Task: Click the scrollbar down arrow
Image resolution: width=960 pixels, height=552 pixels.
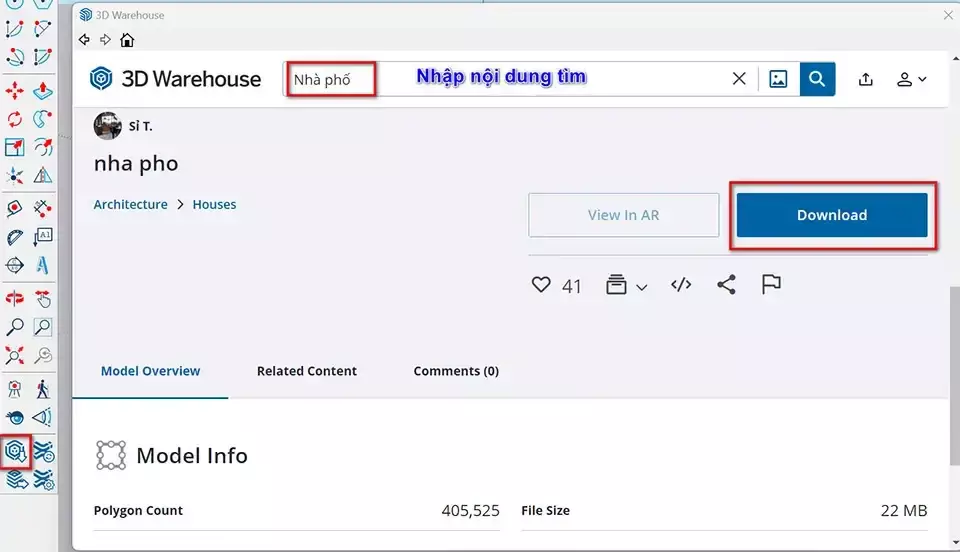Action: [955, 543]
